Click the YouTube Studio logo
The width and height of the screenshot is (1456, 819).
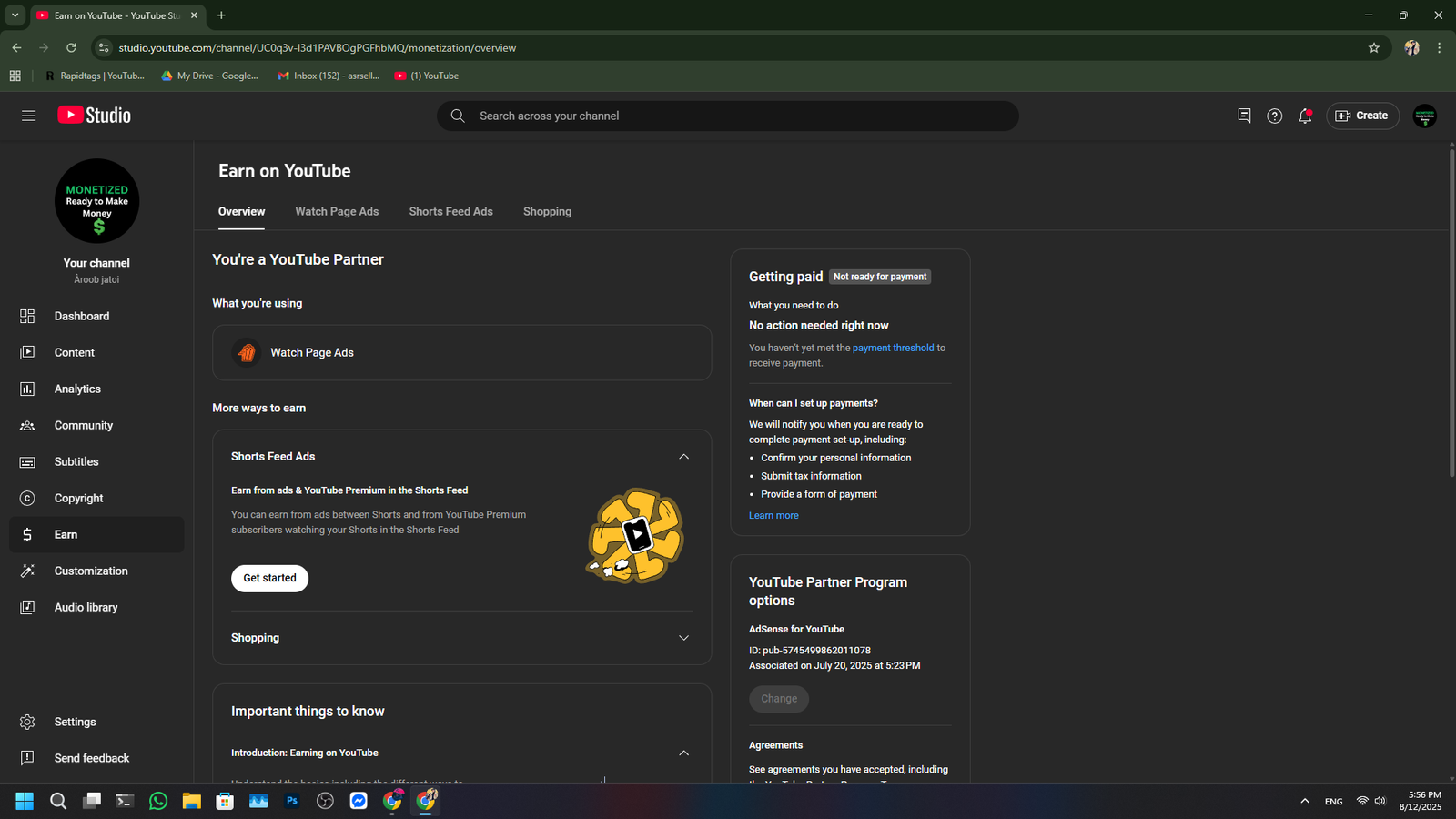[95, 116]
